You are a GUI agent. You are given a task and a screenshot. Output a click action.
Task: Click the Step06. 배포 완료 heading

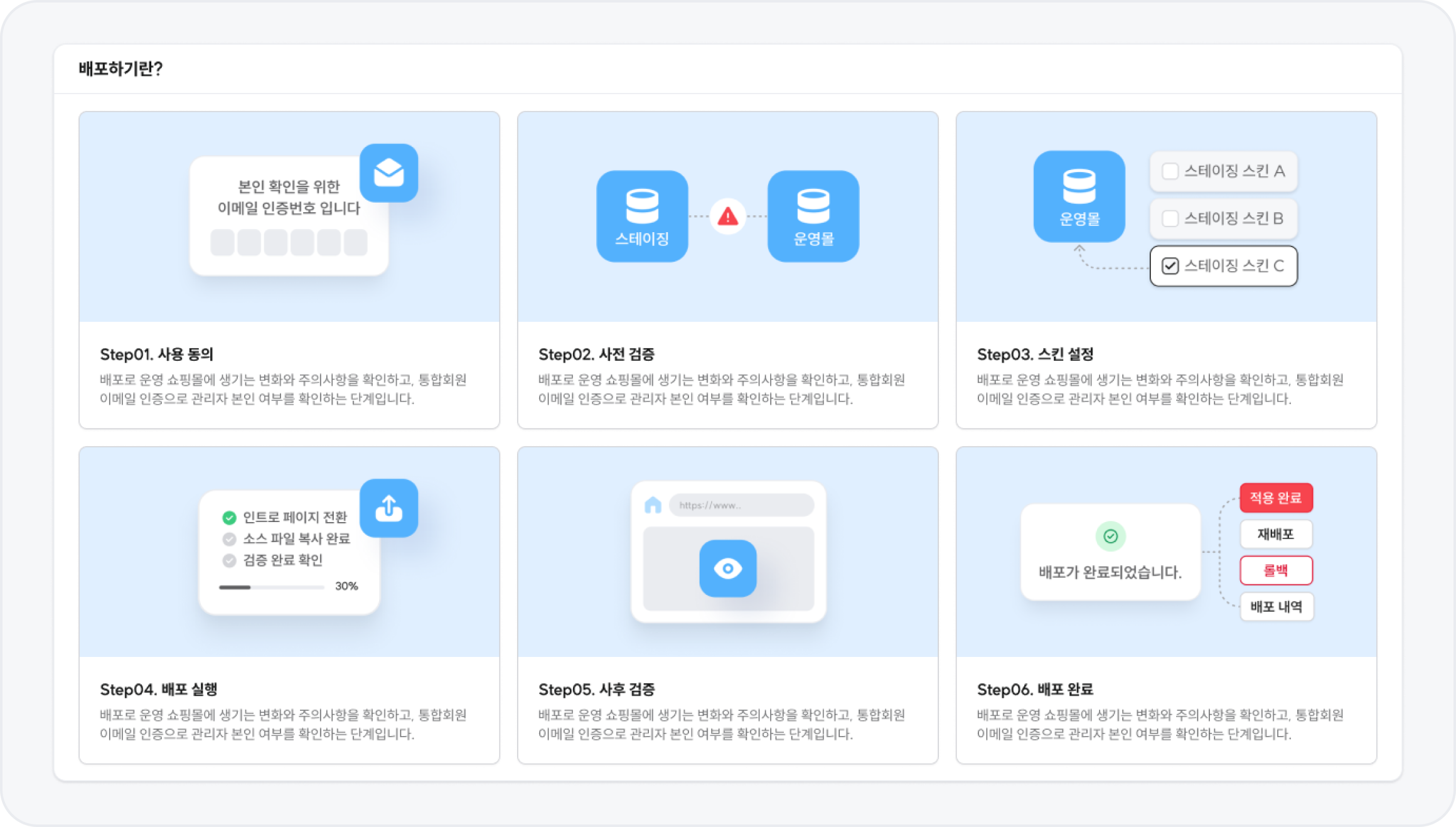point(1035,690)
